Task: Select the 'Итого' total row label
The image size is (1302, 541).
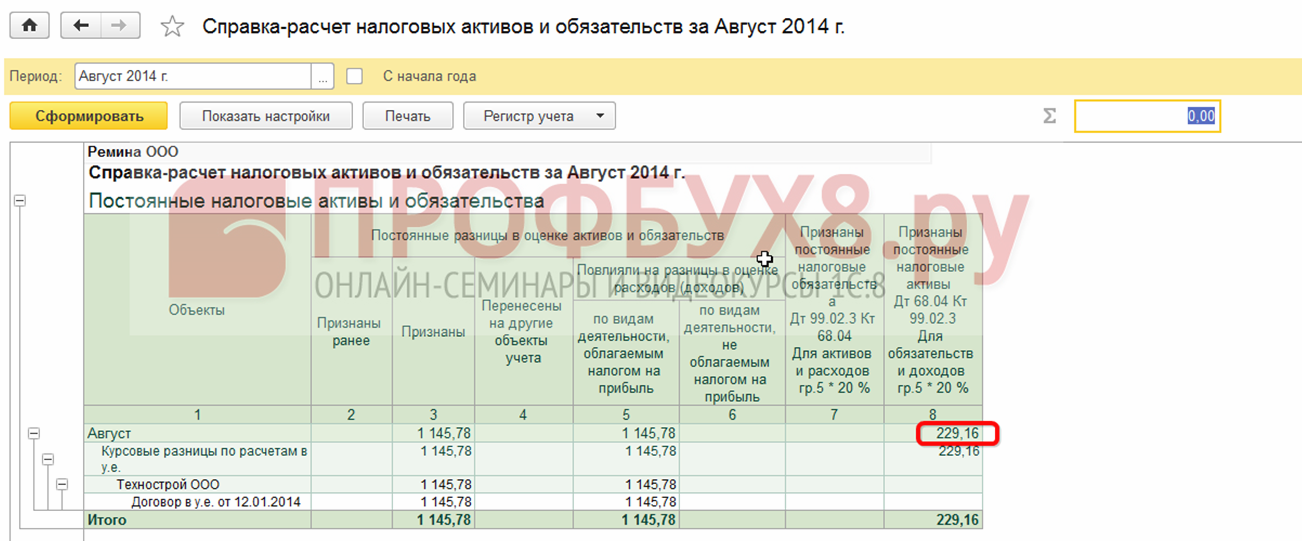Action: click(108, 520)
